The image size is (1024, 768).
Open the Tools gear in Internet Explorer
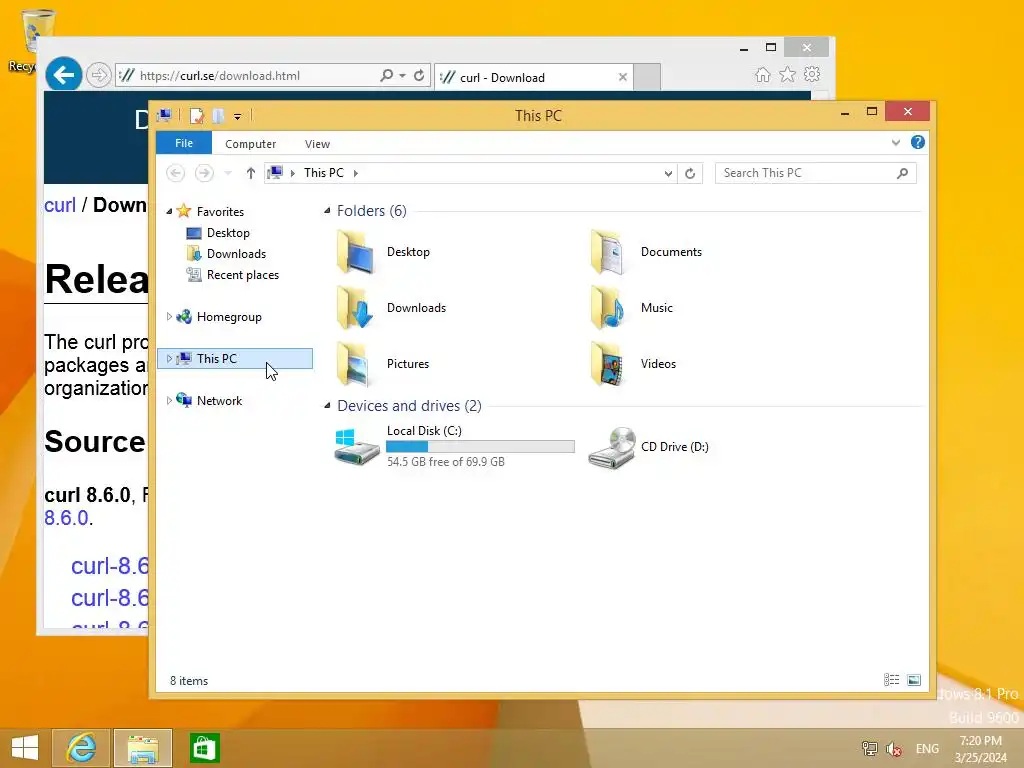(x=812, y=74)
